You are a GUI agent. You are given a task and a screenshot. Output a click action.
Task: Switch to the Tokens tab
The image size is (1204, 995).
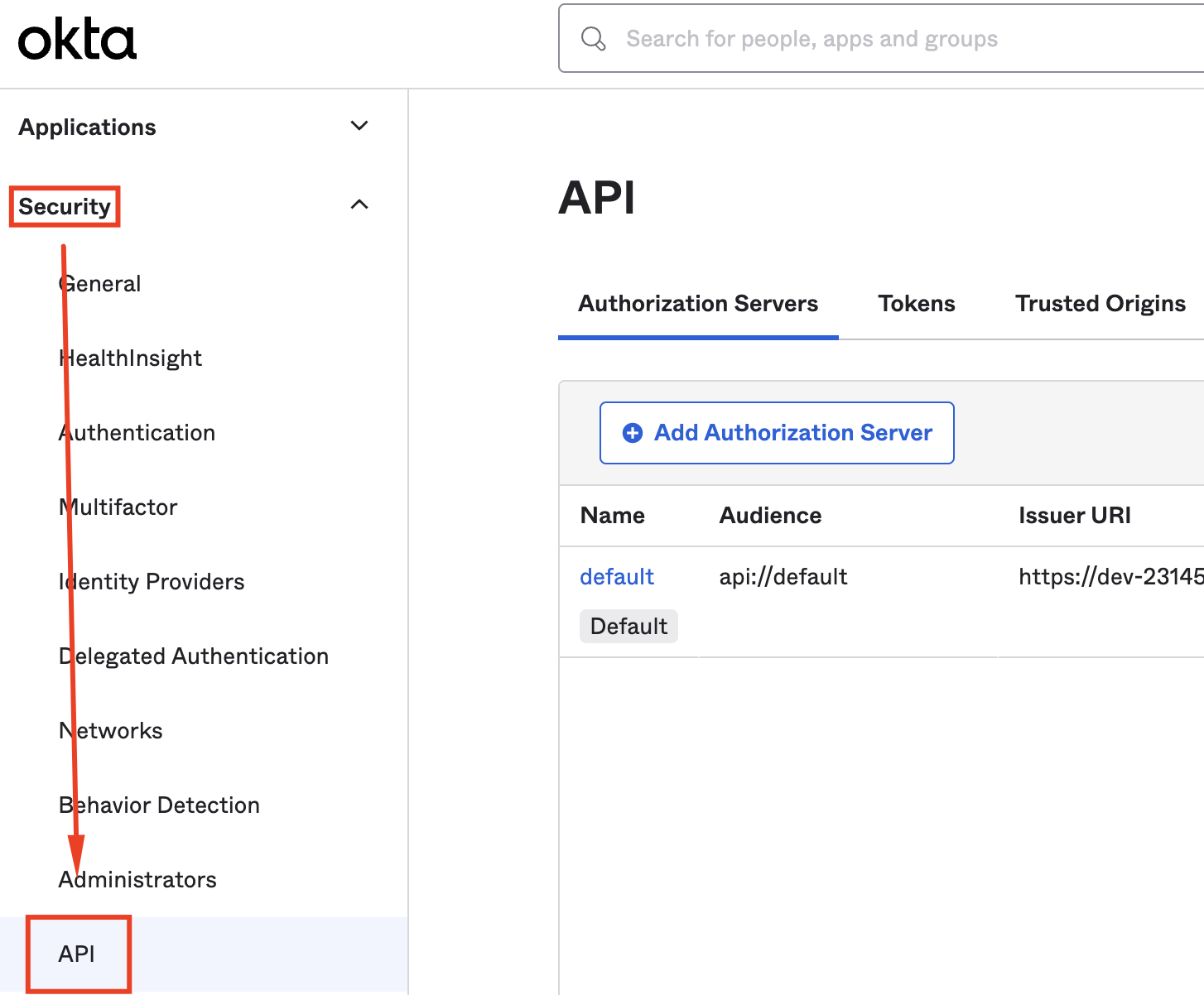pyautogui.click(x=916, y=304)
